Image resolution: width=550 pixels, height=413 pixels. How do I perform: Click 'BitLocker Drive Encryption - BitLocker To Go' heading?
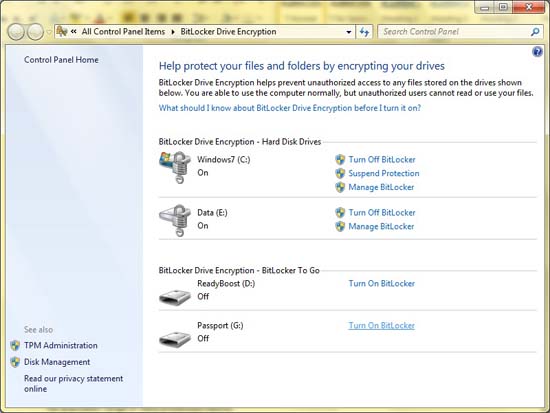(x=239, y=271)
